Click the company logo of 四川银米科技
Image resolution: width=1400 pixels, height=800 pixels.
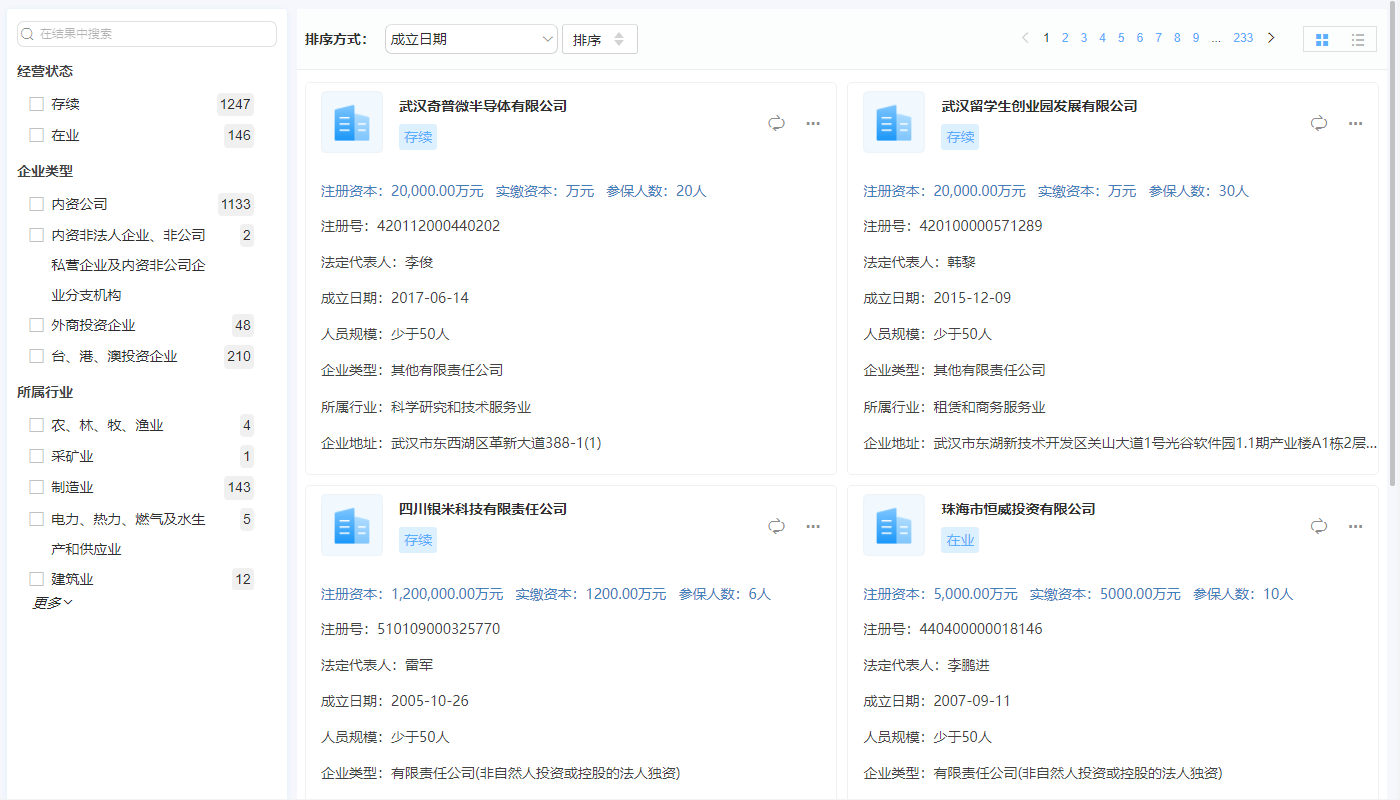coord(351,525)
